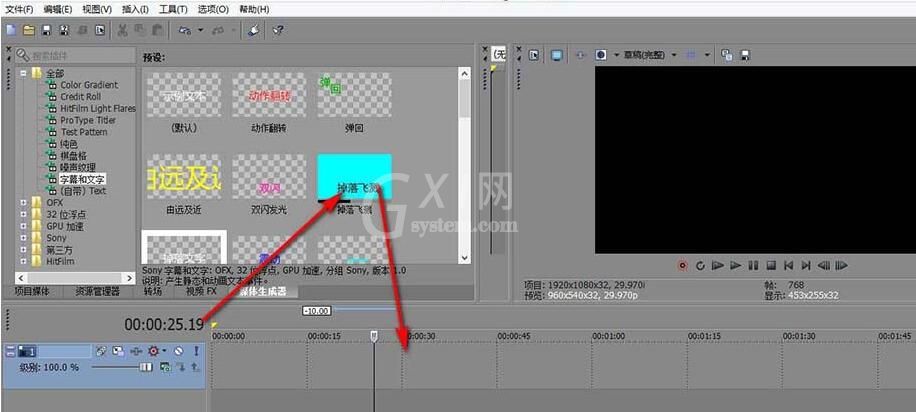Switch to the 视频 FX tab
Viewport: 916px width, 412px height.
tap(202, 291)
